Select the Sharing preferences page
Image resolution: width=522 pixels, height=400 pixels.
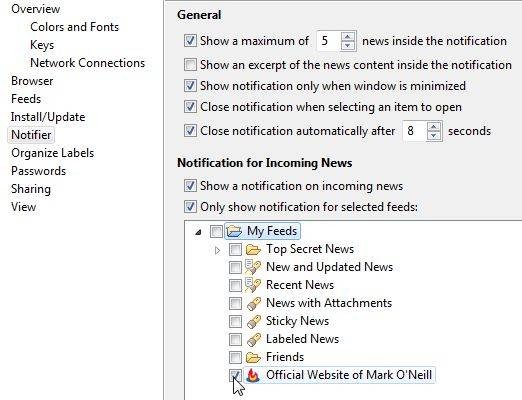pyautogui.click(x=31, y=189)
